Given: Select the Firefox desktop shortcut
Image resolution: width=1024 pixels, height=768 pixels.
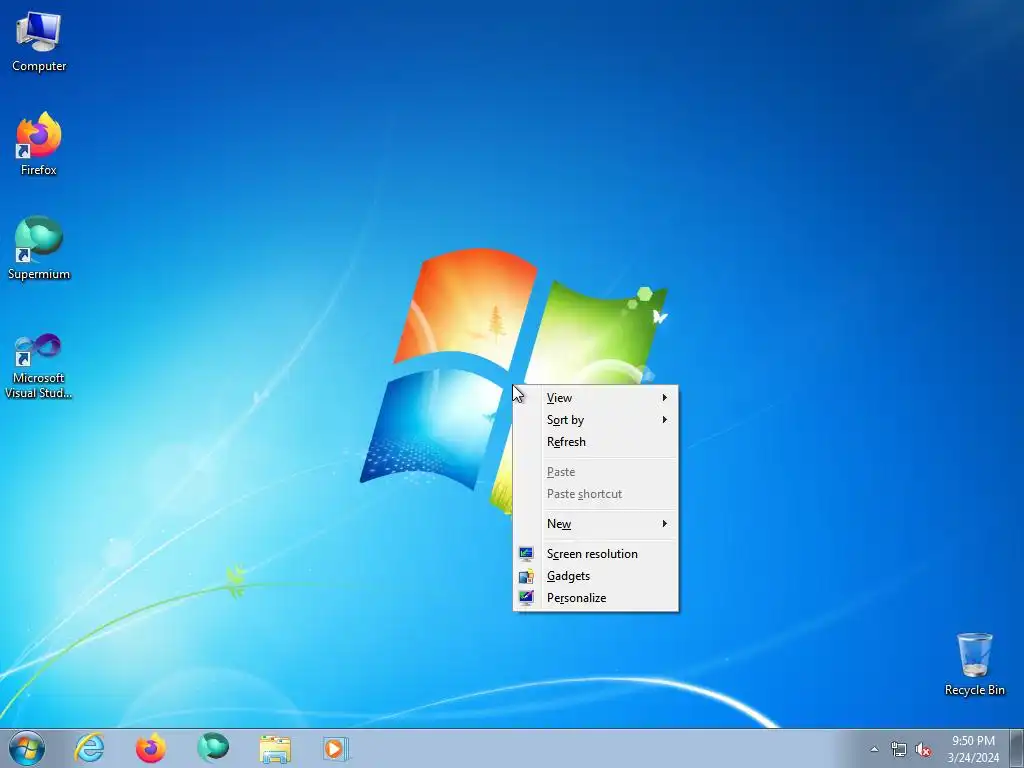Looking at the screenshot, I should pos(39,144).
